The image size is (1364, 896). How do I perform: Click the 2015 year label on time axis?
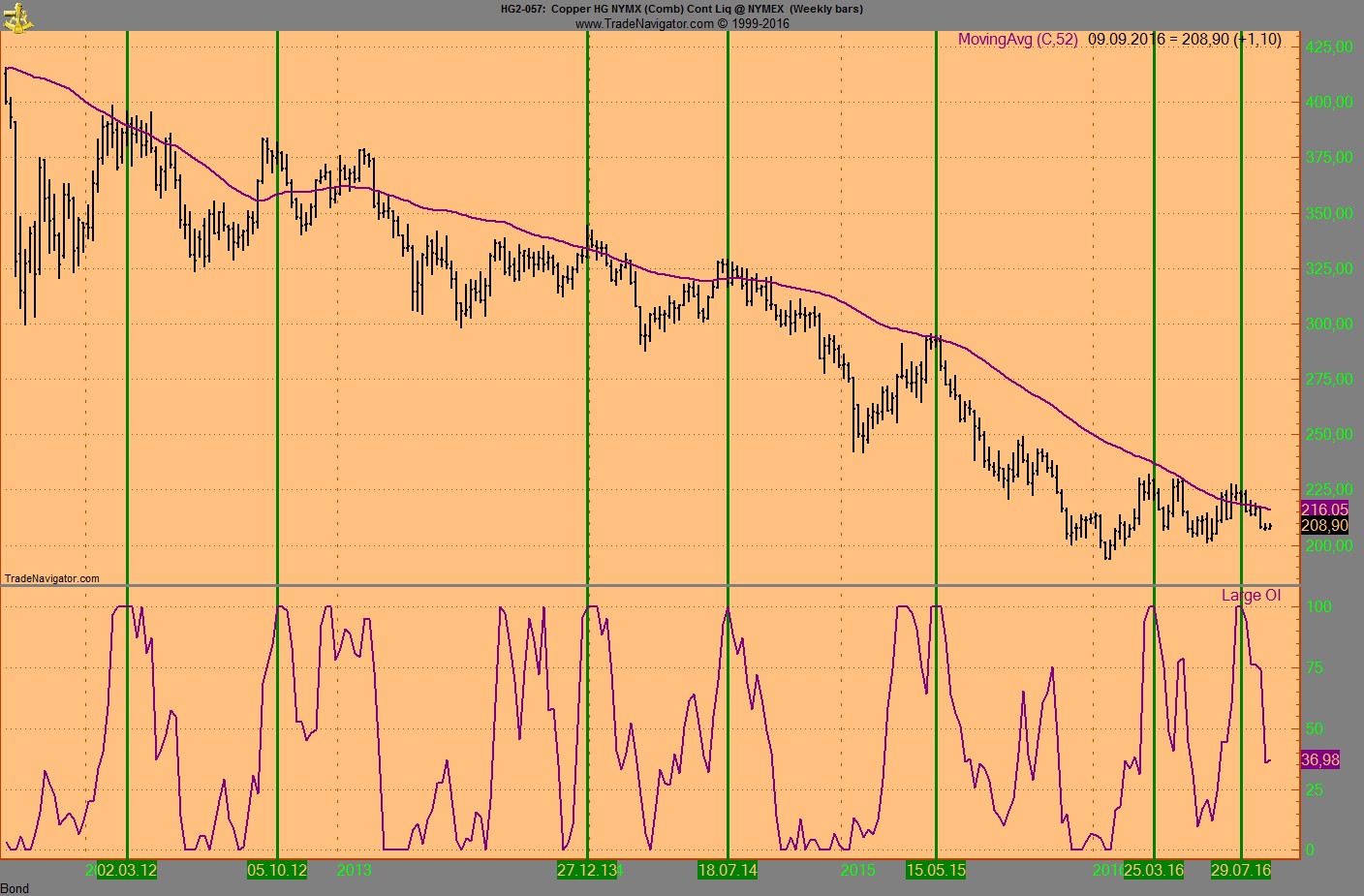pyautogui.click(x=857, y=870)
